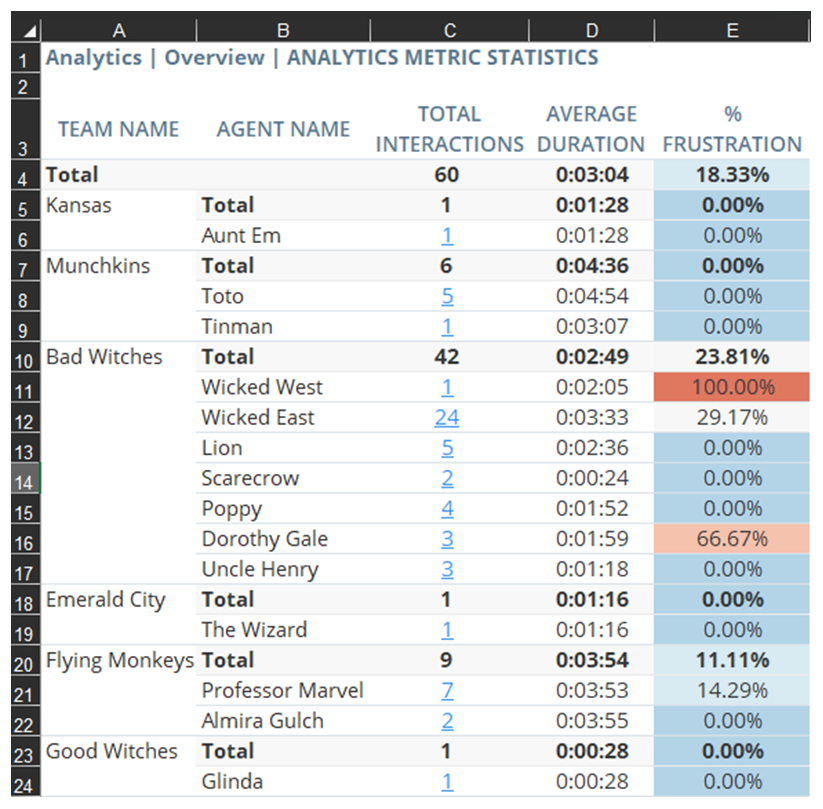This screenshot has width=823, height=809.
Task: Select the Munchkins Total label cell
Action: pos(283,266)
